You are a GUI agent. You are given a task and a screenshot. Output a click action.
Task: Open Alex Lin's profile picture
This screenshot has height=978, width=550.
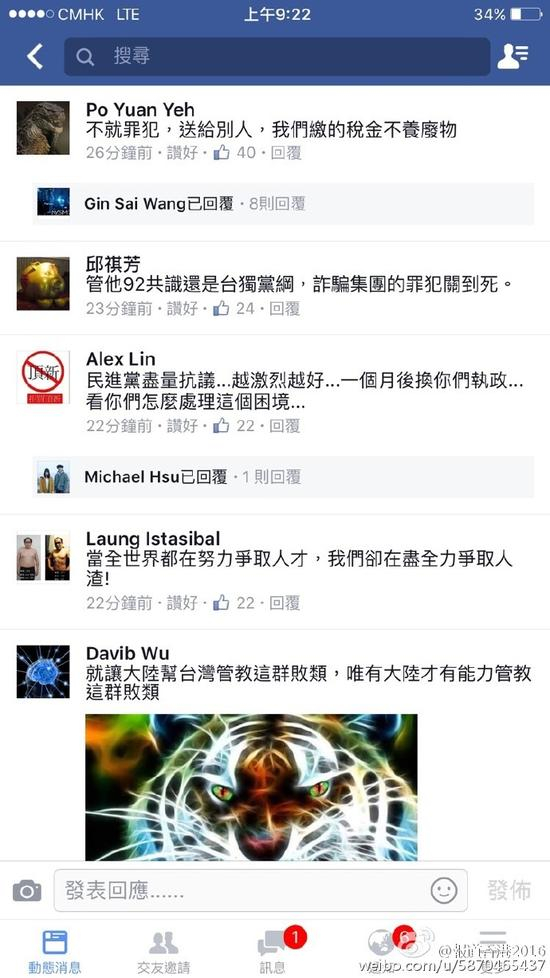43,377
